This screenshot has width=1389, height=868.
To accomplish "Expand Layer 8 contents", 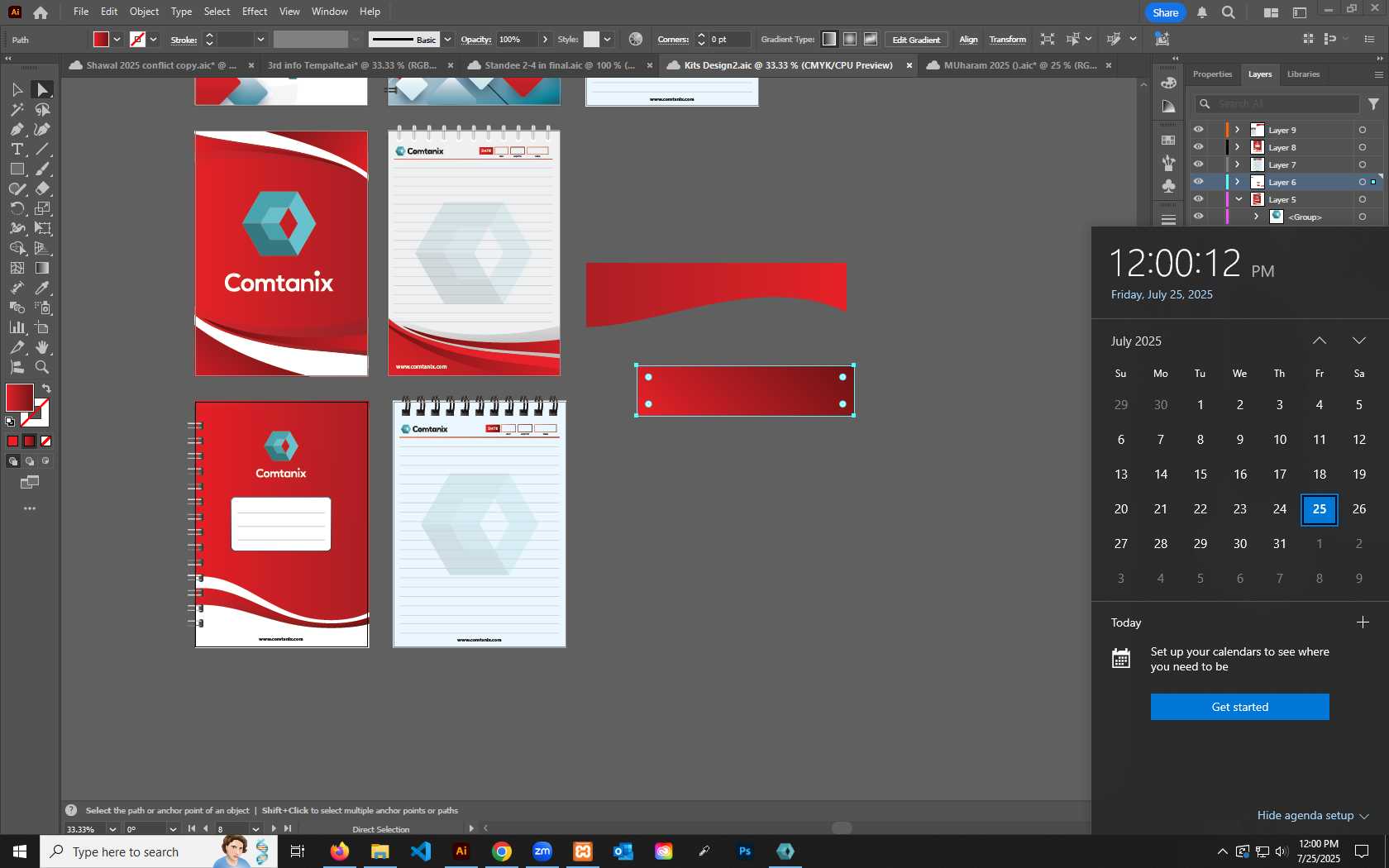I will [x=1238, y=147].
